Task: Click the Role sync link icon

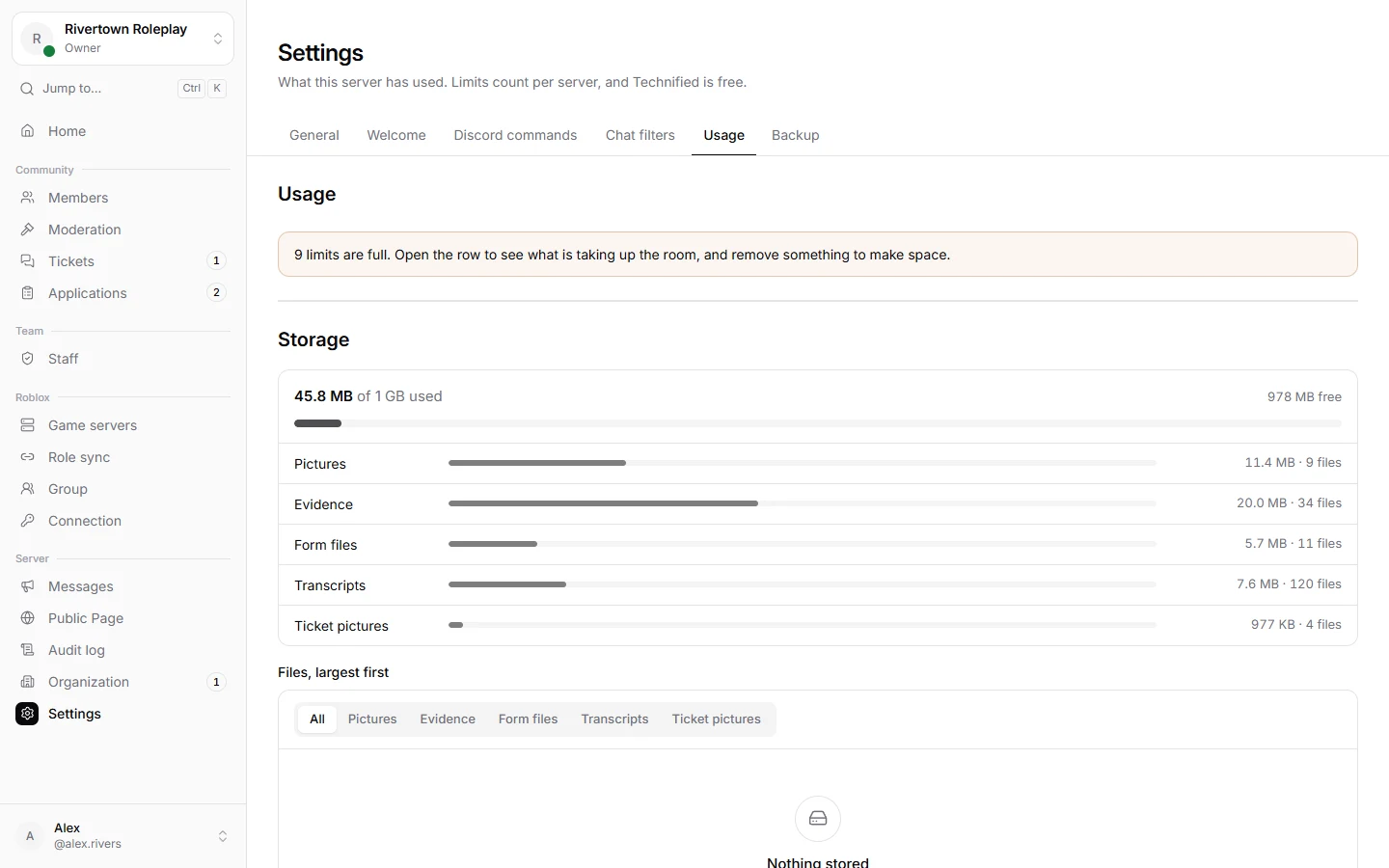Action: coord(28,457)
